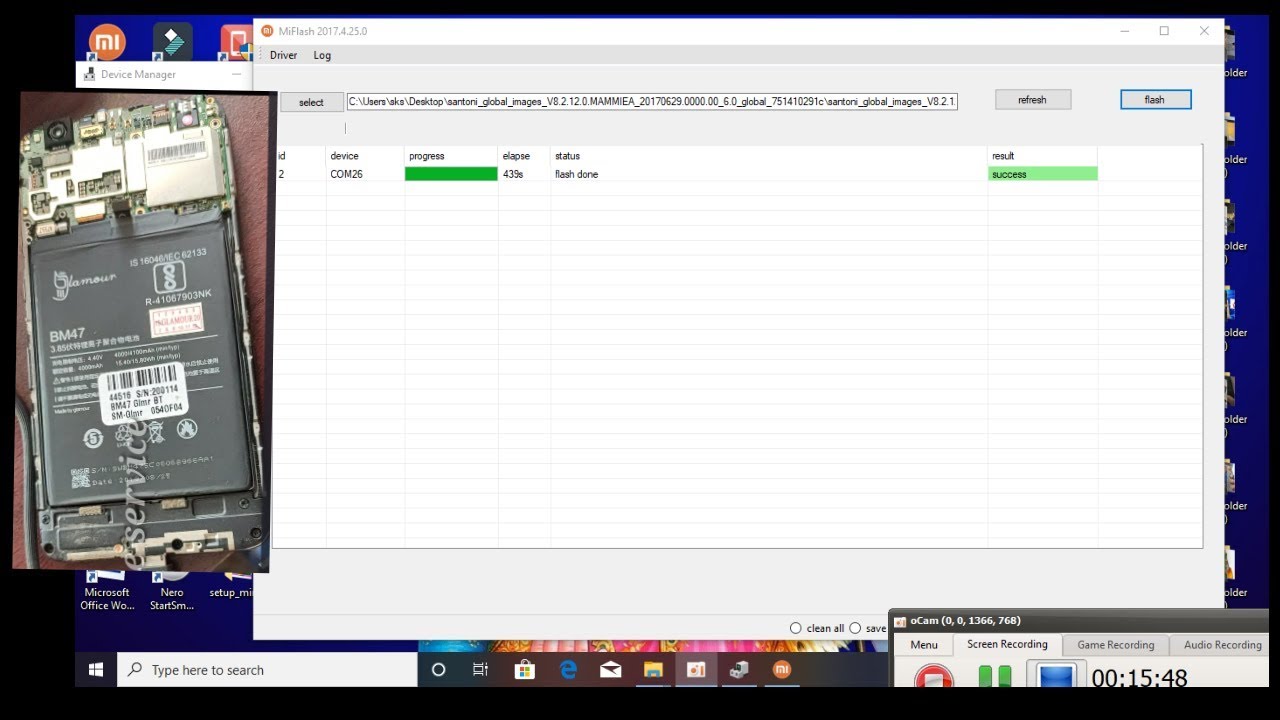The width and height of the screenshot is (1280, 720).
Task: Click the Device Manager window title icon
Action: (x=89, y=74)
